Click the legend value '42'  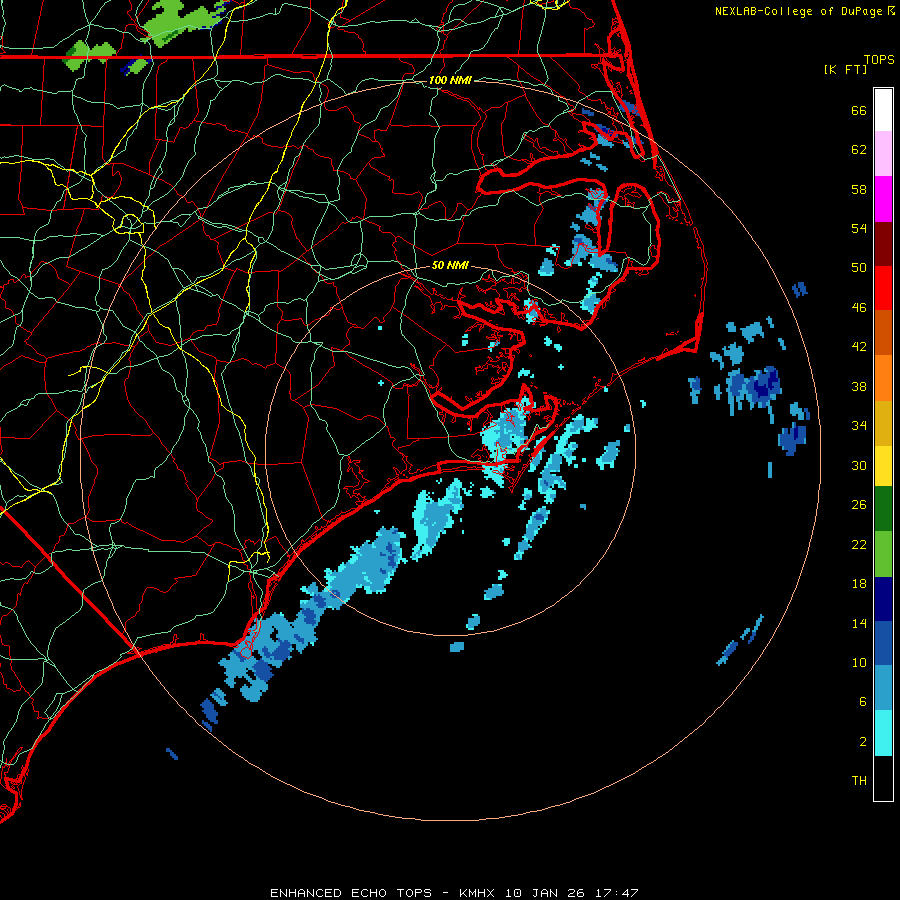click(x=859, y=347)
